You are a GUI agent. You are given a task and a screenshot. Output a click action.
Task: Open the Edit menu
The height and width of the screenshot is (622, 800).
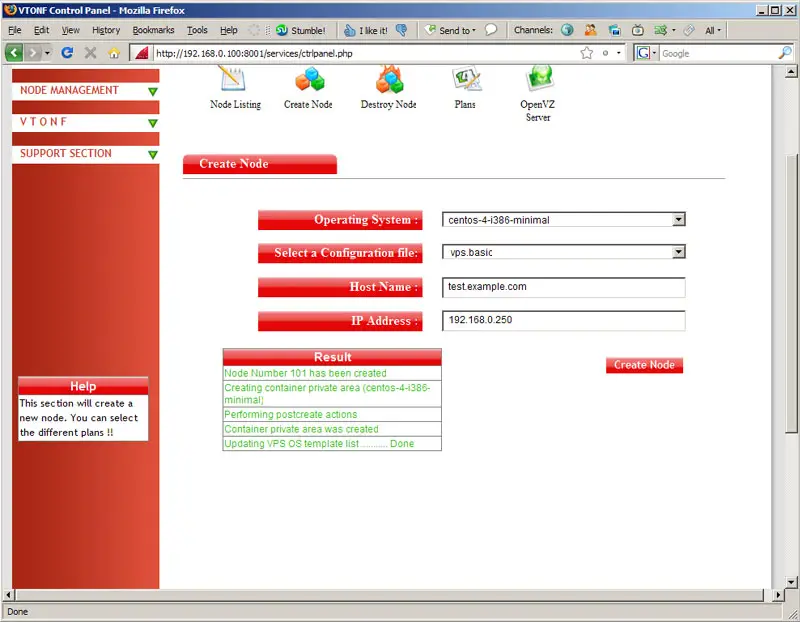point(41,31)
